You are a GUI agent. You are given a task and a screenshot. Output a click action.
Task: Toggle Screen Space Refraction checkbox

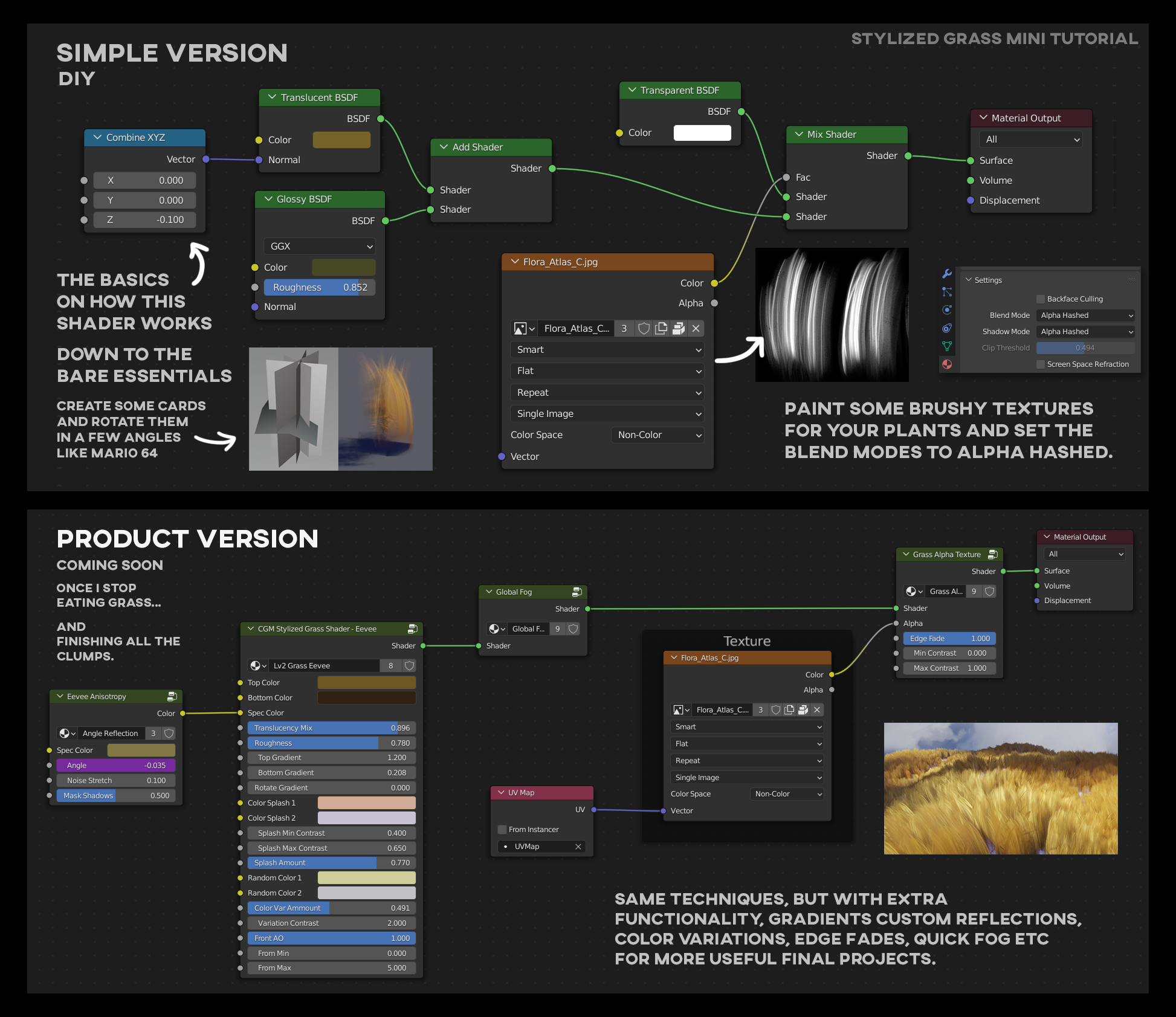tap(1041, 364)
